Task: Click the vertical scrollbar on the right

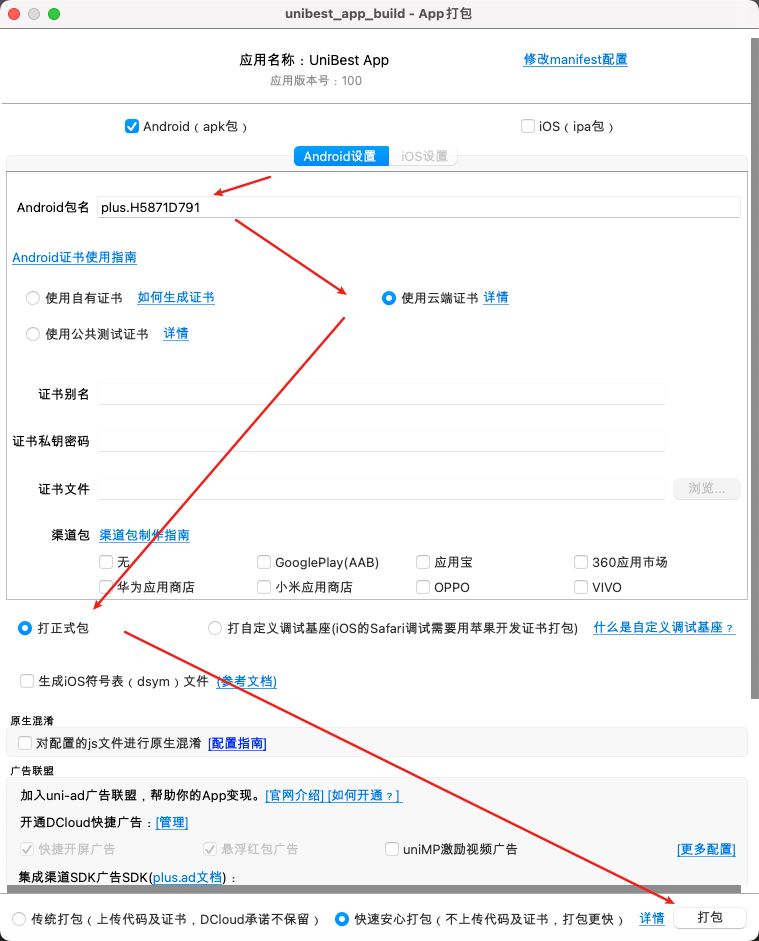Action: click(754, 368)
